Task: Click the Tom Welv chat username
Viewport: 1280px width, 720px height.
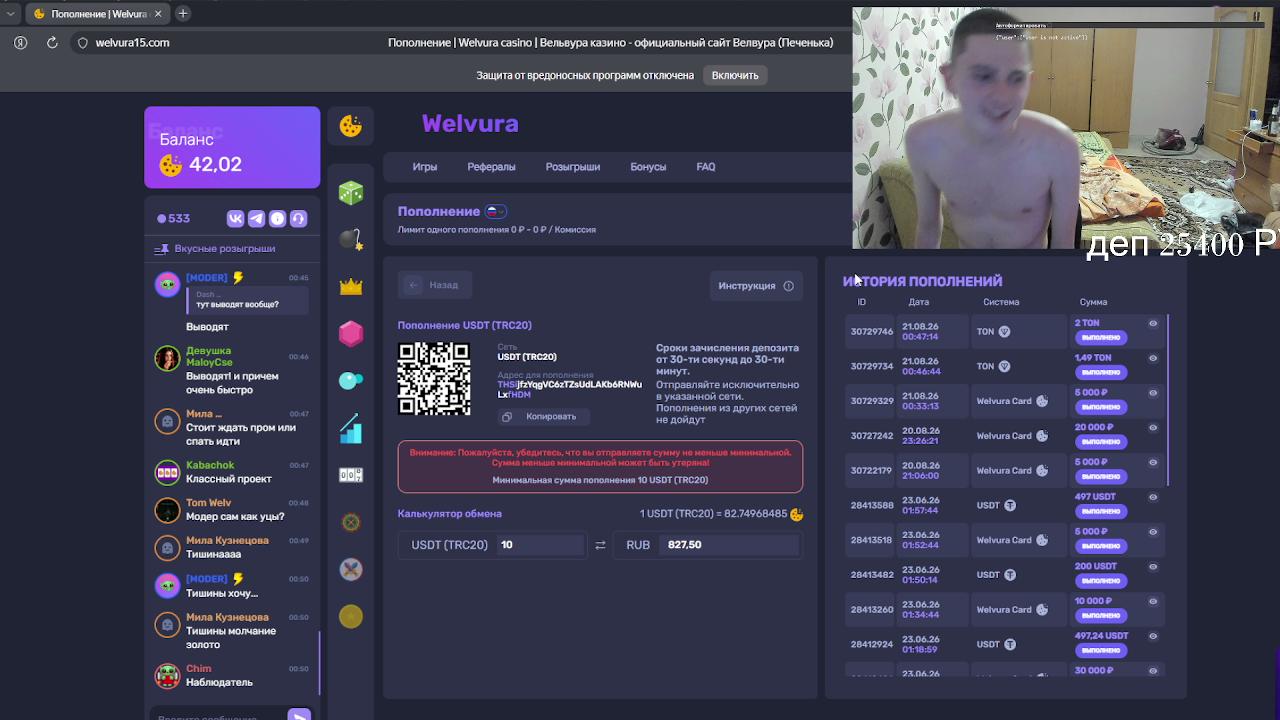Action: tap(208, 503)
